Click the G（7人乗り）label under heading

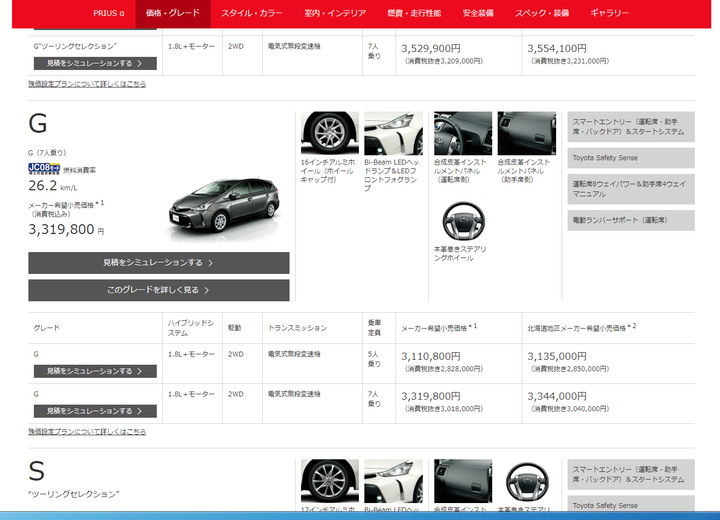pos(47,153)
